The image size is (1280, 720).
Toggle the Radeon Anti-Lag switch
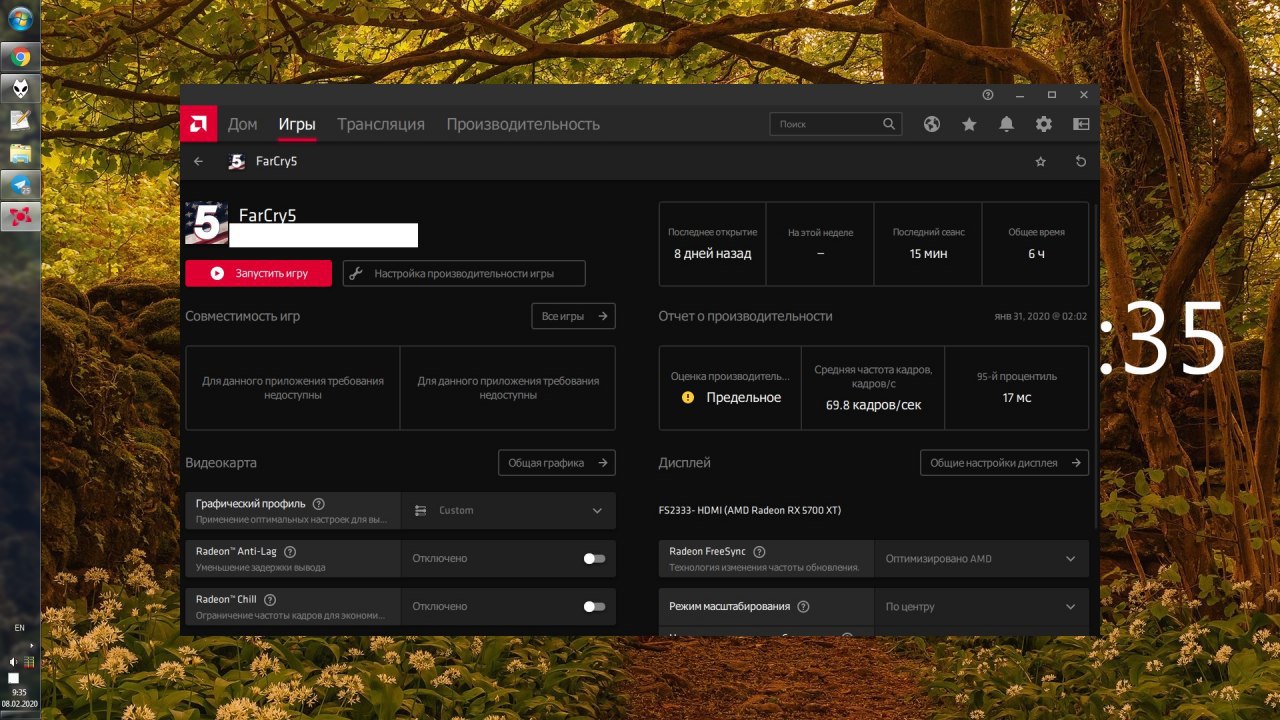[594, 558]
